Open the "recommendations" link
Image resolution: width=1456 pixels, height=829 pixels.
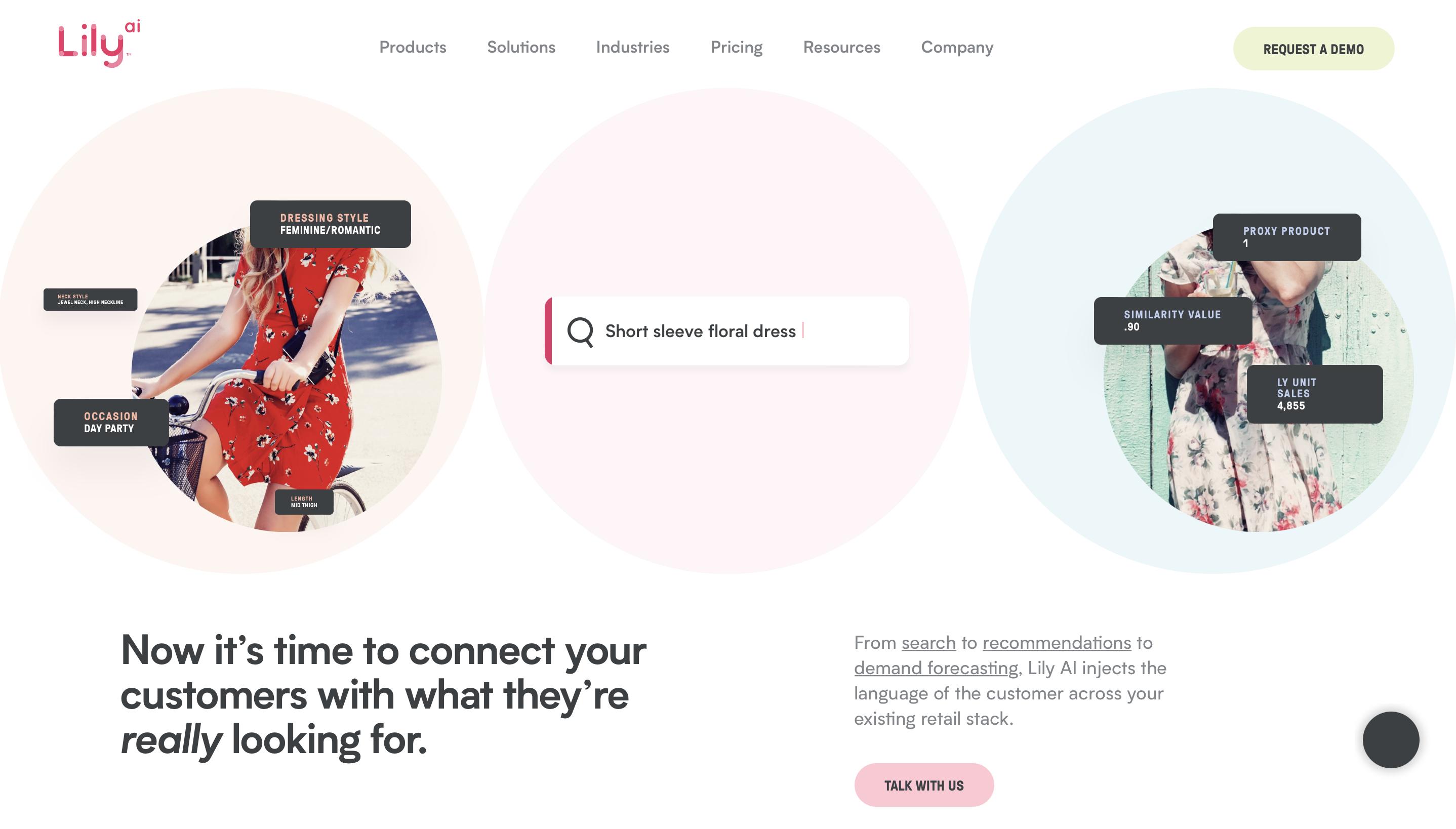pos(1056,643)
